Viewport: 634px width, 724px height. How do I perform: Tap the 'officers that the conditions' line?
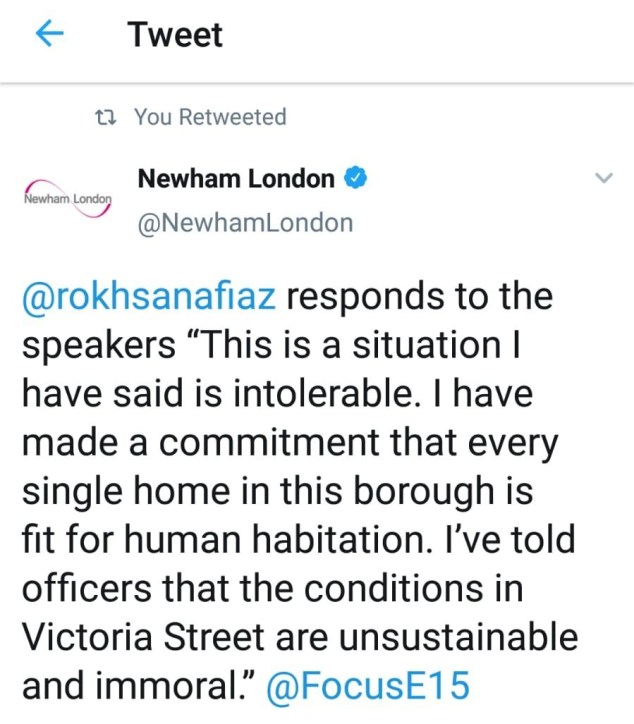tap(270, 588)
